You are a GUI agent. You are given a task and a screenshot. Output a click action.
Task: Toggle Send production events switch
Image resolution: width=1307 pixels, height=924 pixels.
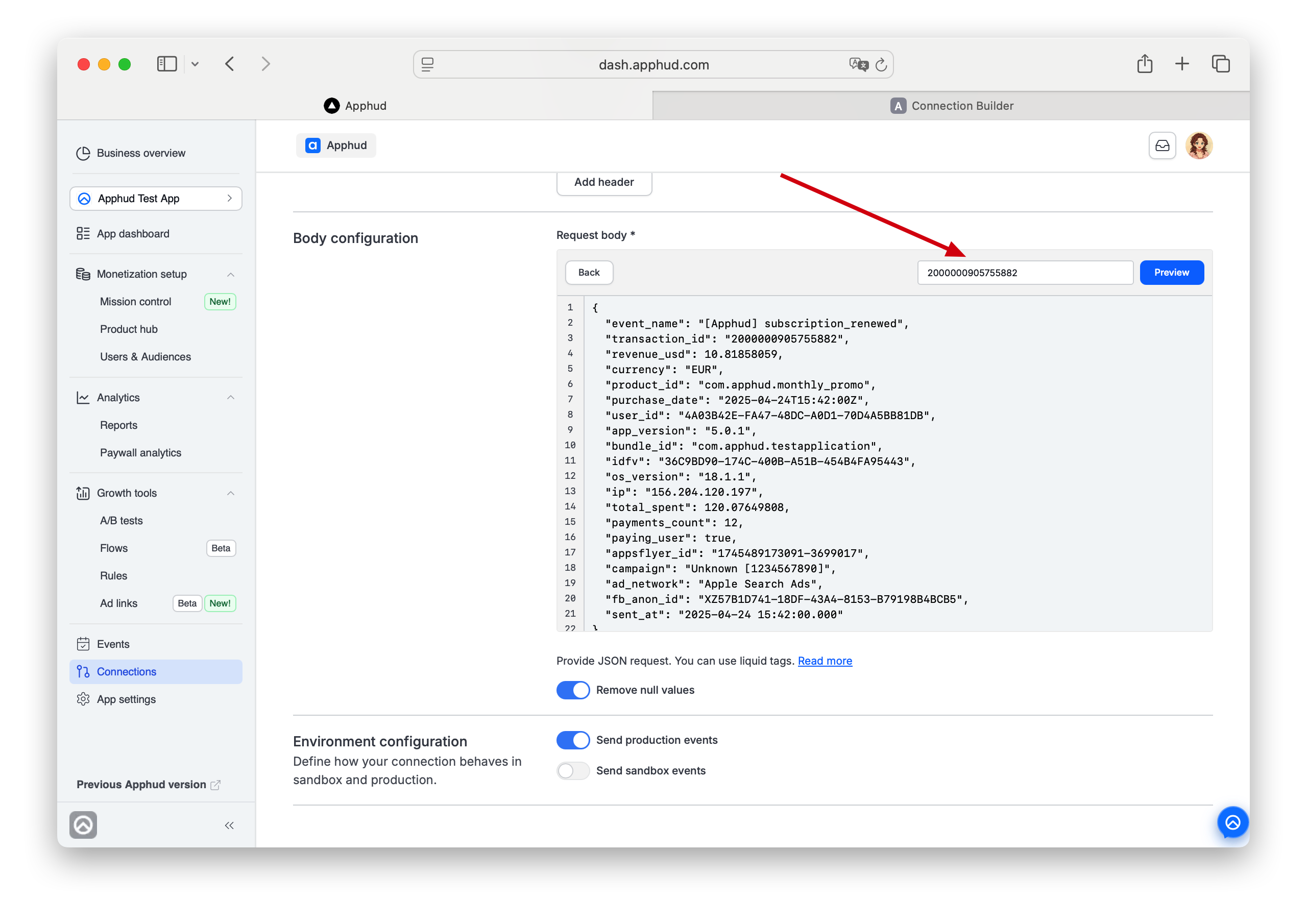point(573,740)
